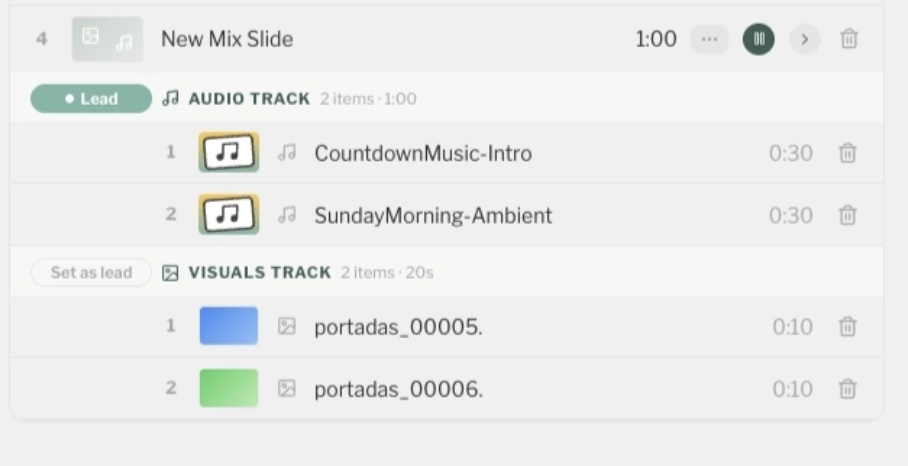The image size is (908, 466).
Task: Select the VISUALS TRACK header
Action: pyautogui.click(x=446, y=271)
